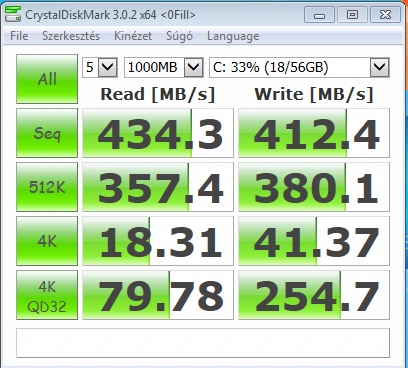
Task: Click the CrystalDiskMark title bar app icon
Action: (x=13, y=14)
